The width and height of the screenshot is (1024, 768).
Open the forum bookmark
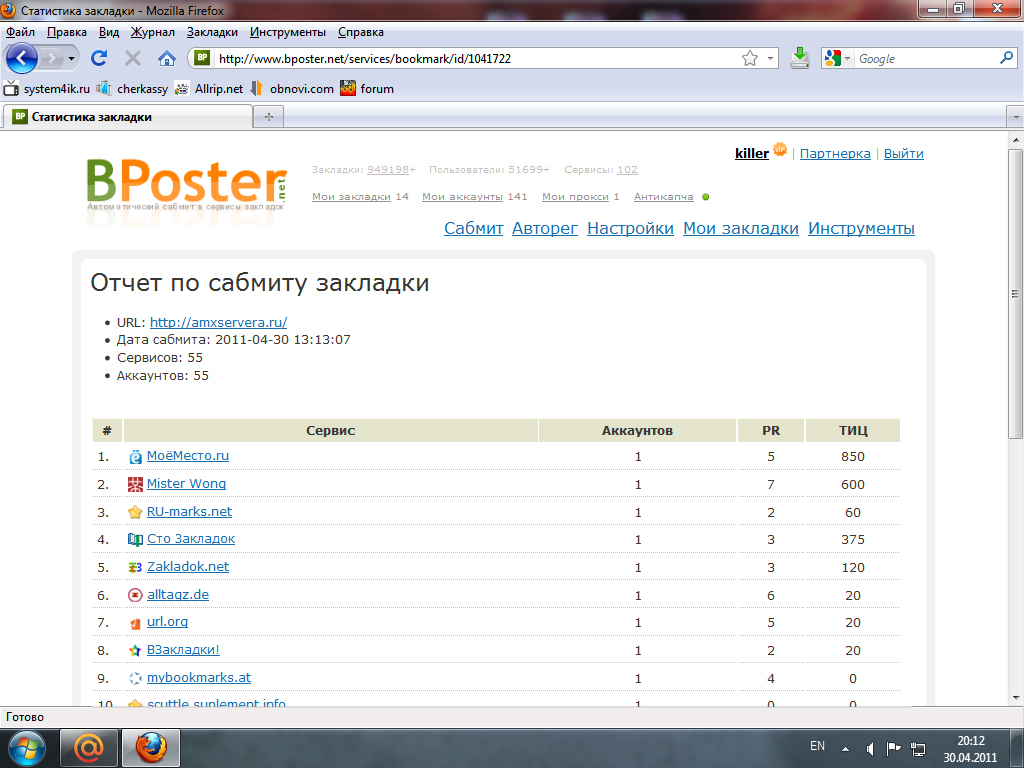(367, 89)
